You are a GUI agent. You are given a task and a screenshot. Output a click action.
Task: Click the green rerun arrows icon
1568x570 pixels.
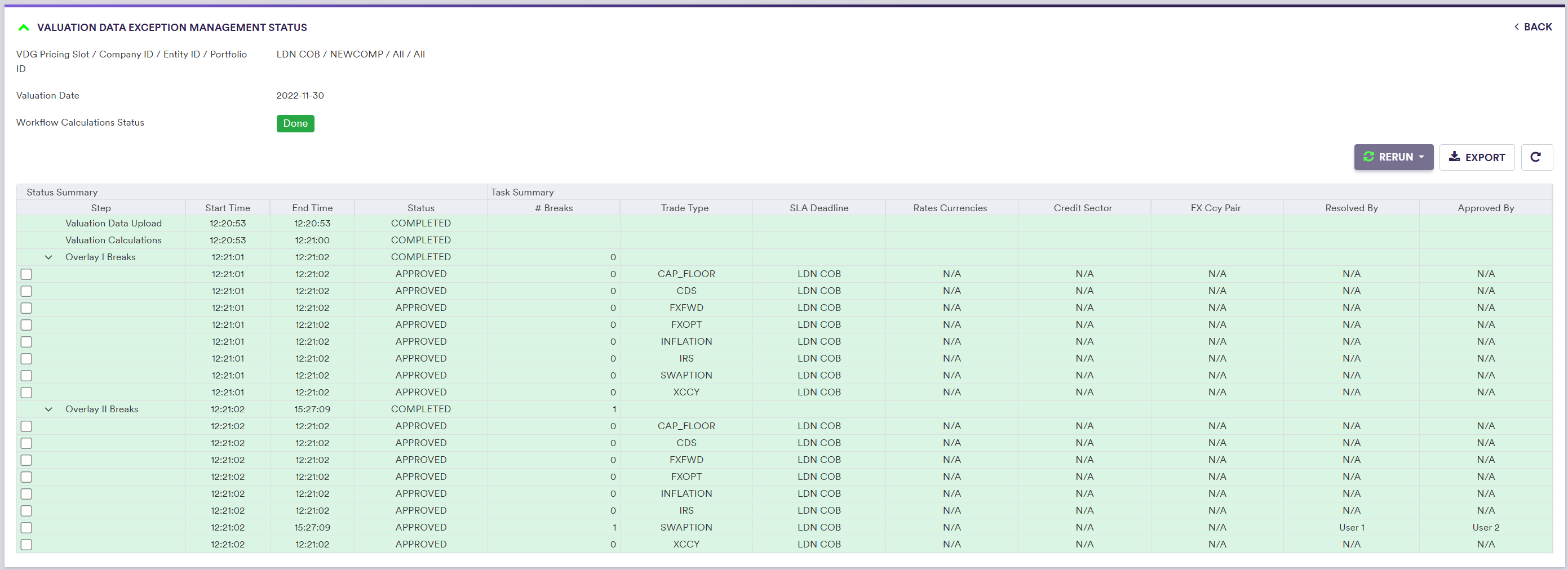[1368, 157]
